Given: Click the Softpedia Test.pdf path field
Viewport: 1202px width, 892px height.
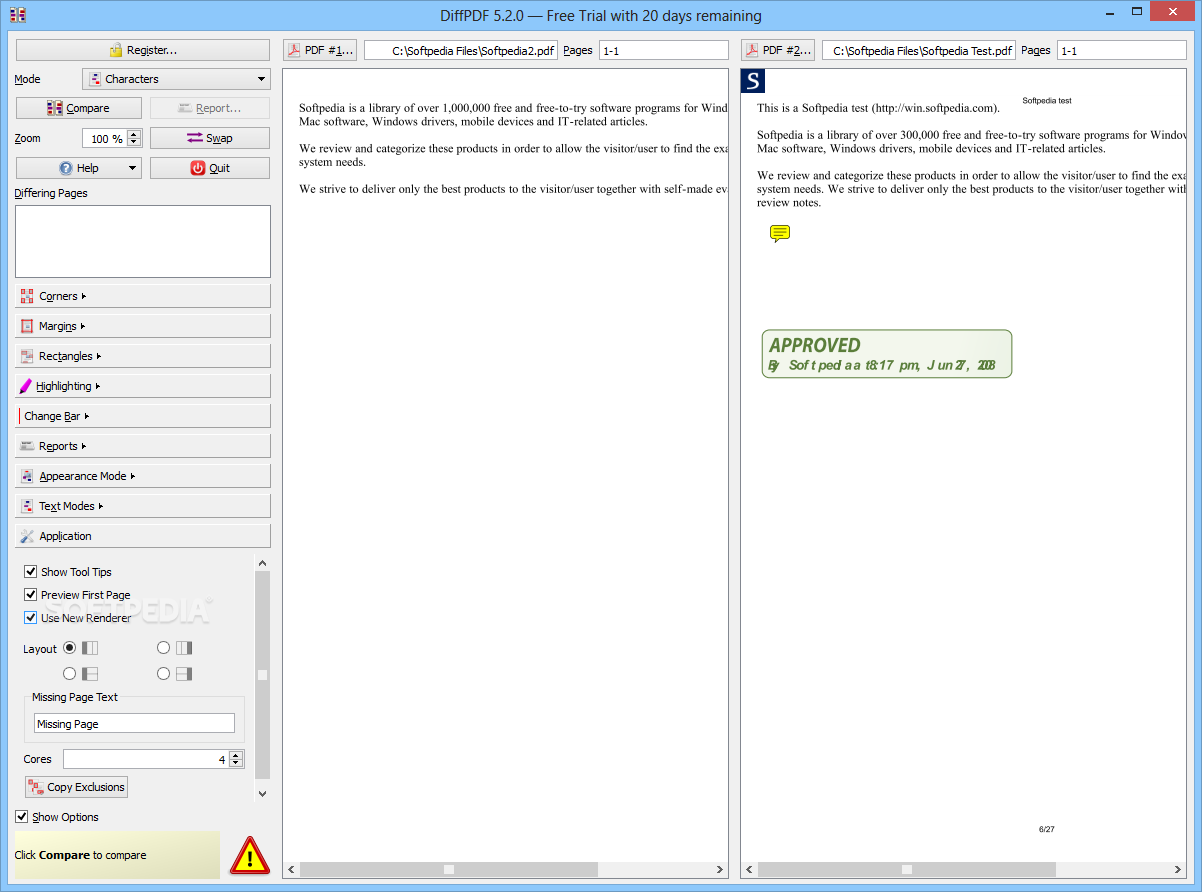Looking at the screenshot, I should (x=919, y=50).
